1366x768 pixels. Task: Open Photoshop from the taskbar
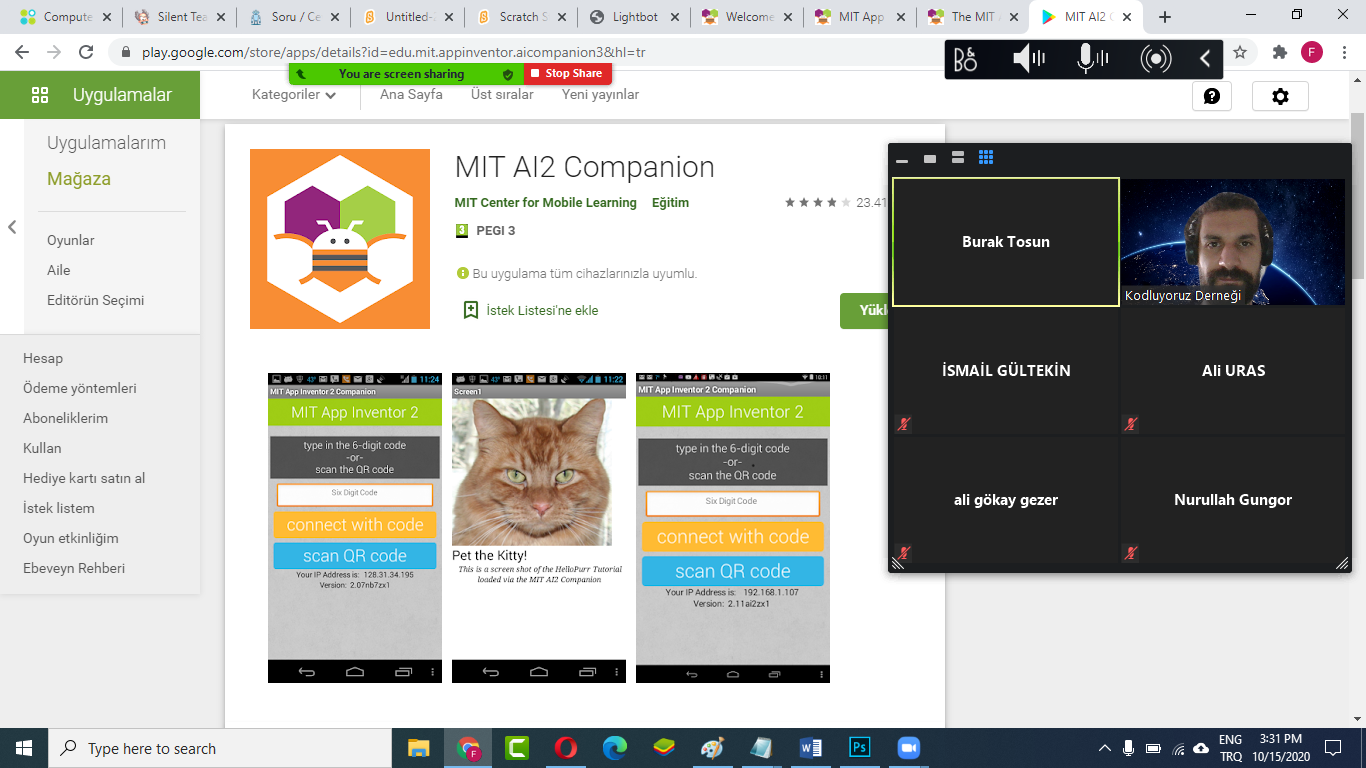(x=859, y=748)
